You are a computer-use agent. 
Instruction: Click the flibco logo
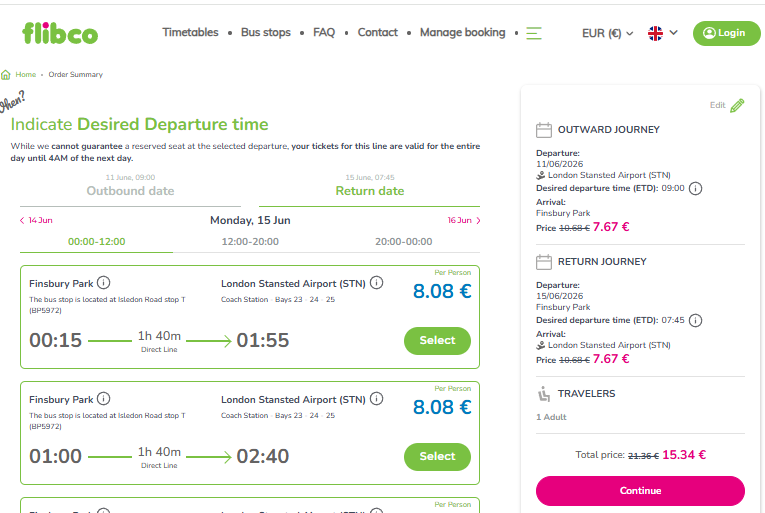pyautogui.click(x=60, y=33)
